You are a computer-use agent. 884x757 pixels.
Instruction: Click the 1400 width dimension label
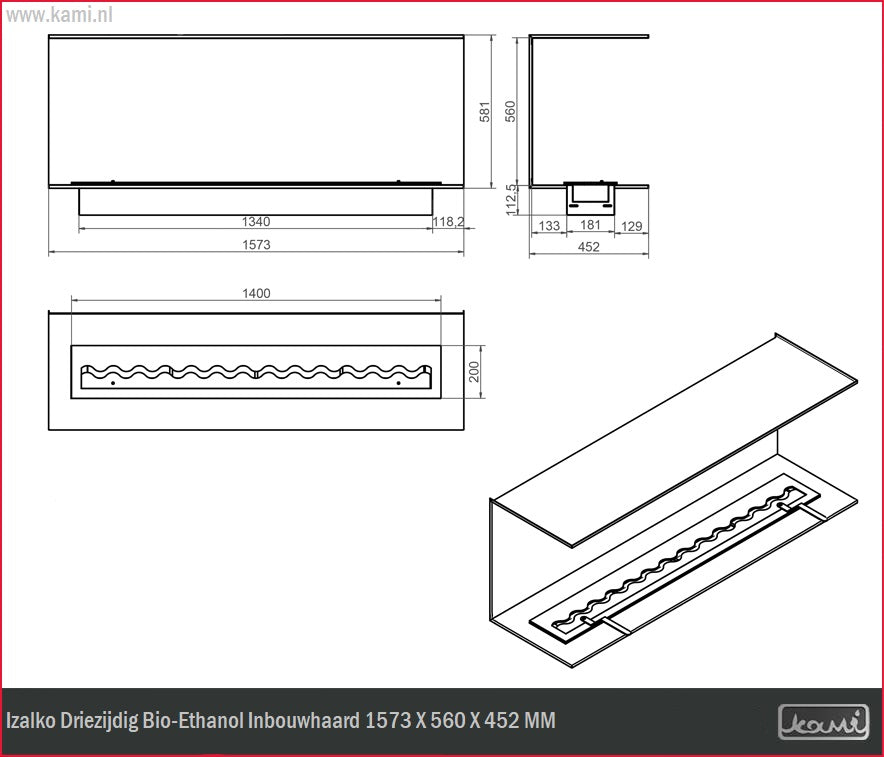tap(256, 293)
